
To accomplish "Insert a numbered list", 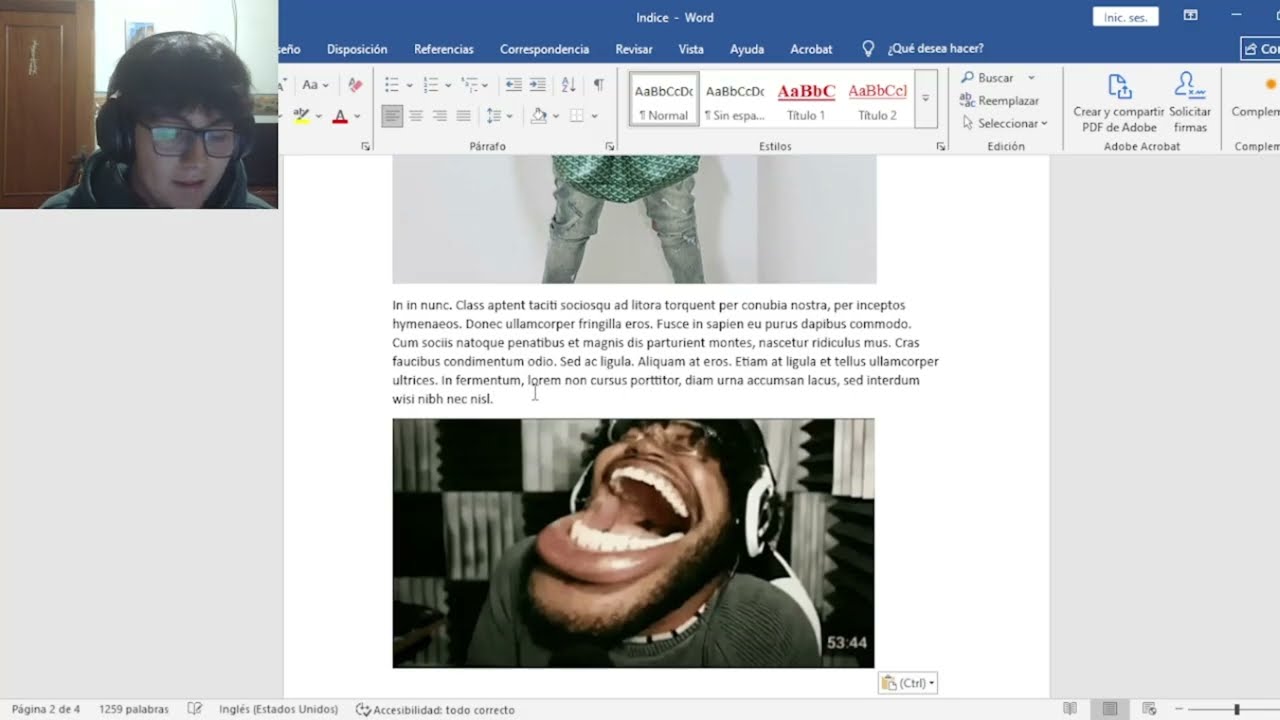I will point(431,85).
